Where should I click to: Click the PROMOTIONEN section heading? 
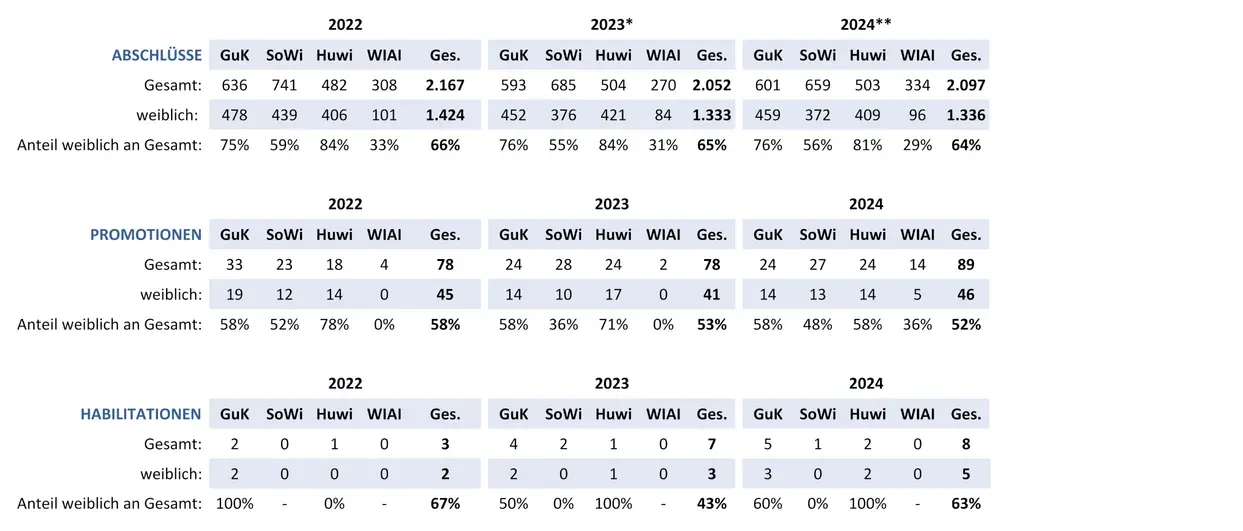tap(146, 235)
